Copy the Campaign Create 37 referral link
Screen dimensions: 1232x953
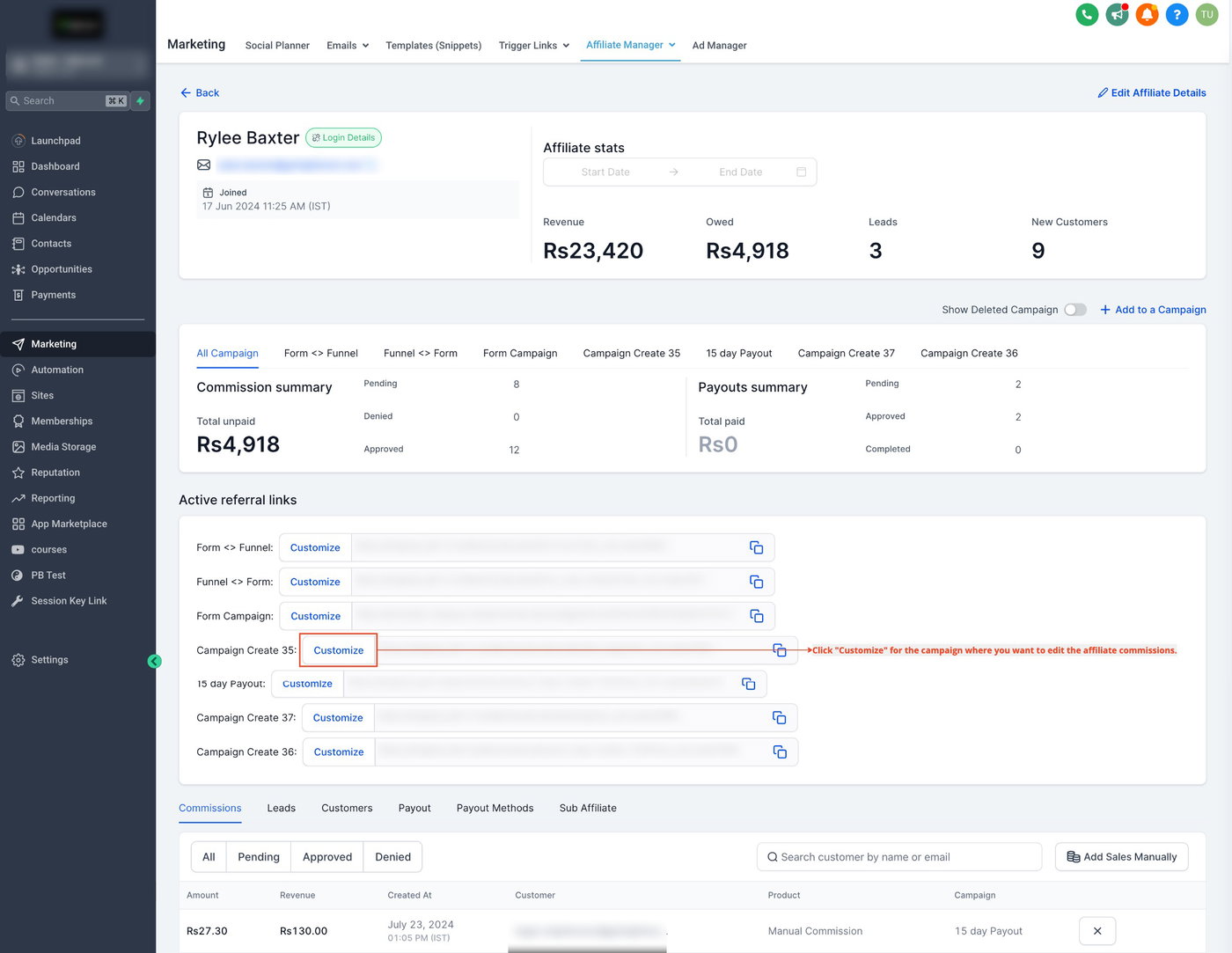[x=779, y=718]
